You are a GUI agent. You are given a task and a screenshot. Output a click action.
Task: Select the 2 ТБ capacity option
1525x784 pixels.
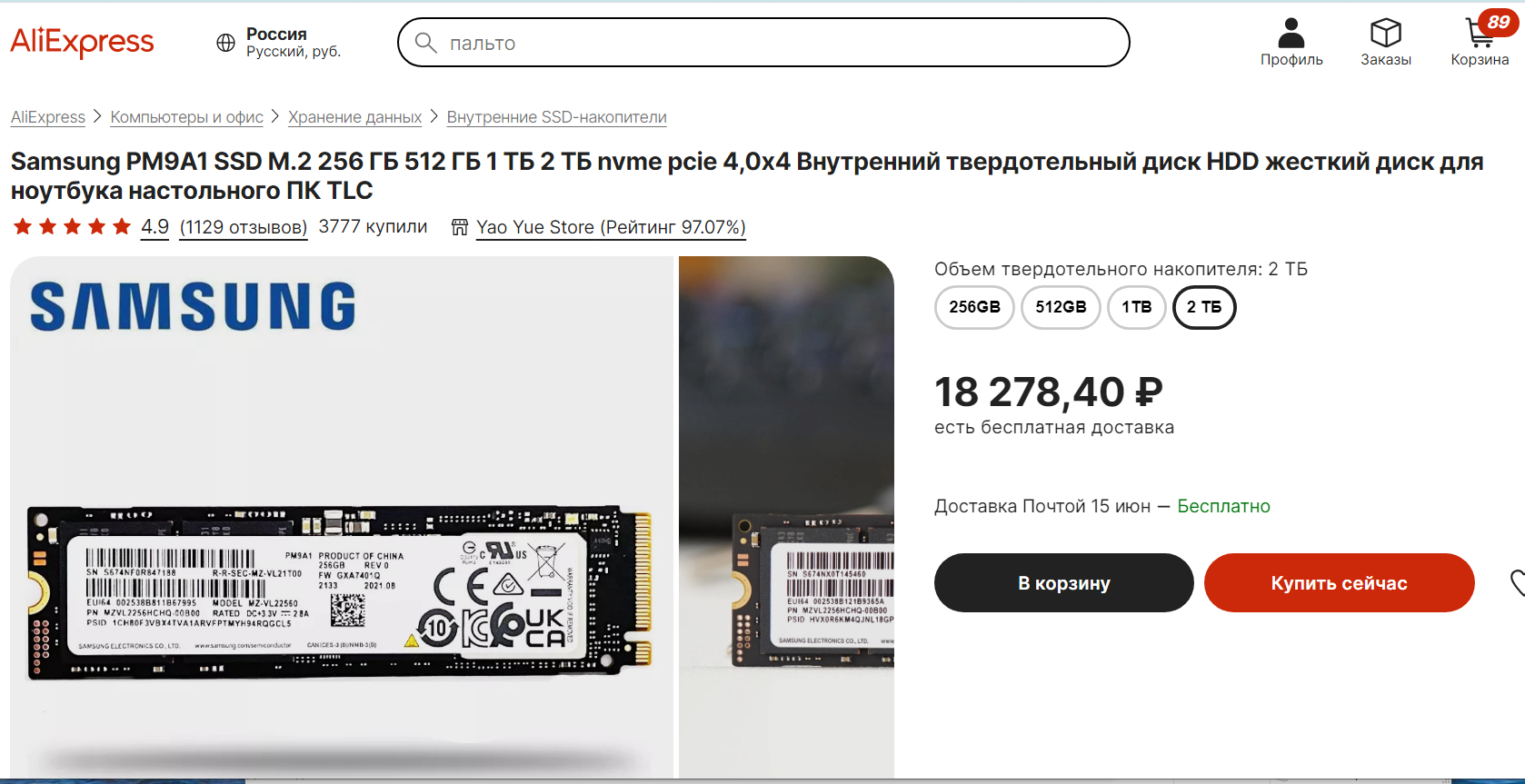click(1204, 307)
